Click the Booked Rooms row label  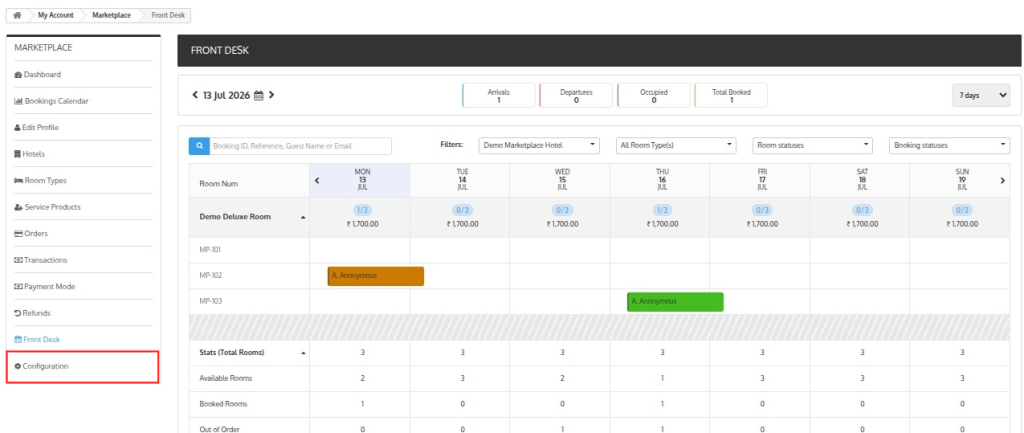(x=223, y=404)
